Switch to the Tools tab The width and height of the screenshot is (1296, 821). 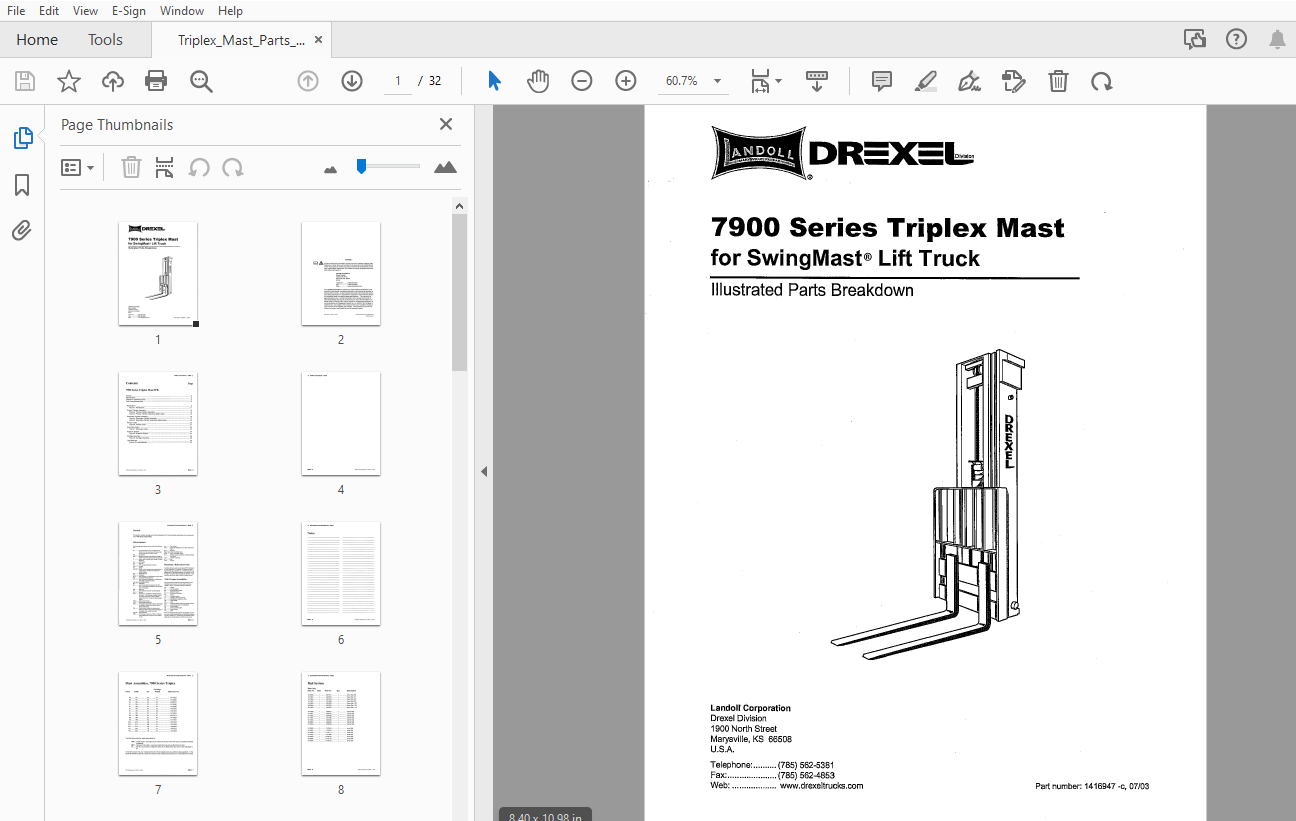105,40
